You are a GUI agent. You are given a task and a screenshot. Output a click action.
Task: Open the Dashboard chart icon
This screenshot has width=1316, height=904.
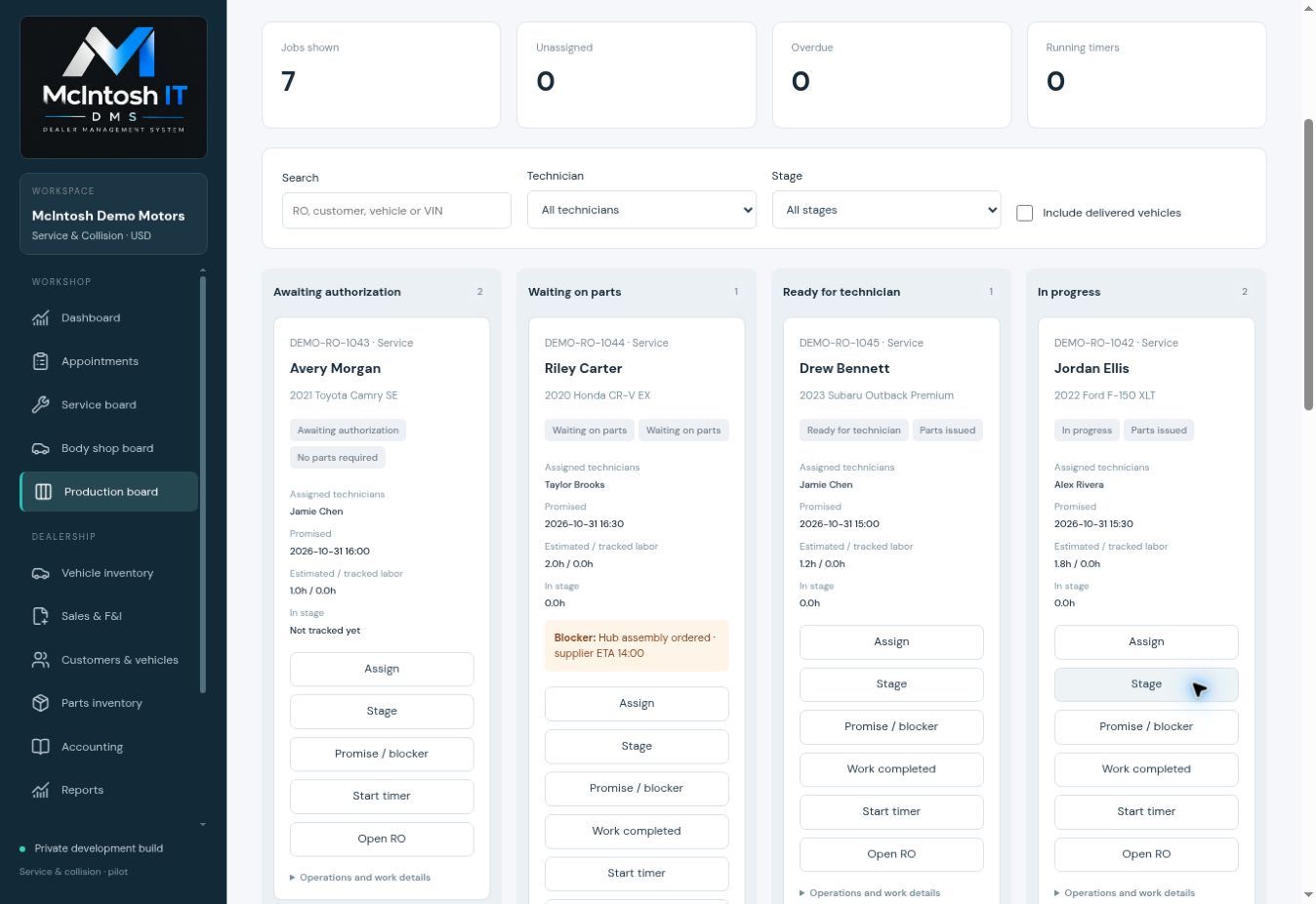coord(40,318)
